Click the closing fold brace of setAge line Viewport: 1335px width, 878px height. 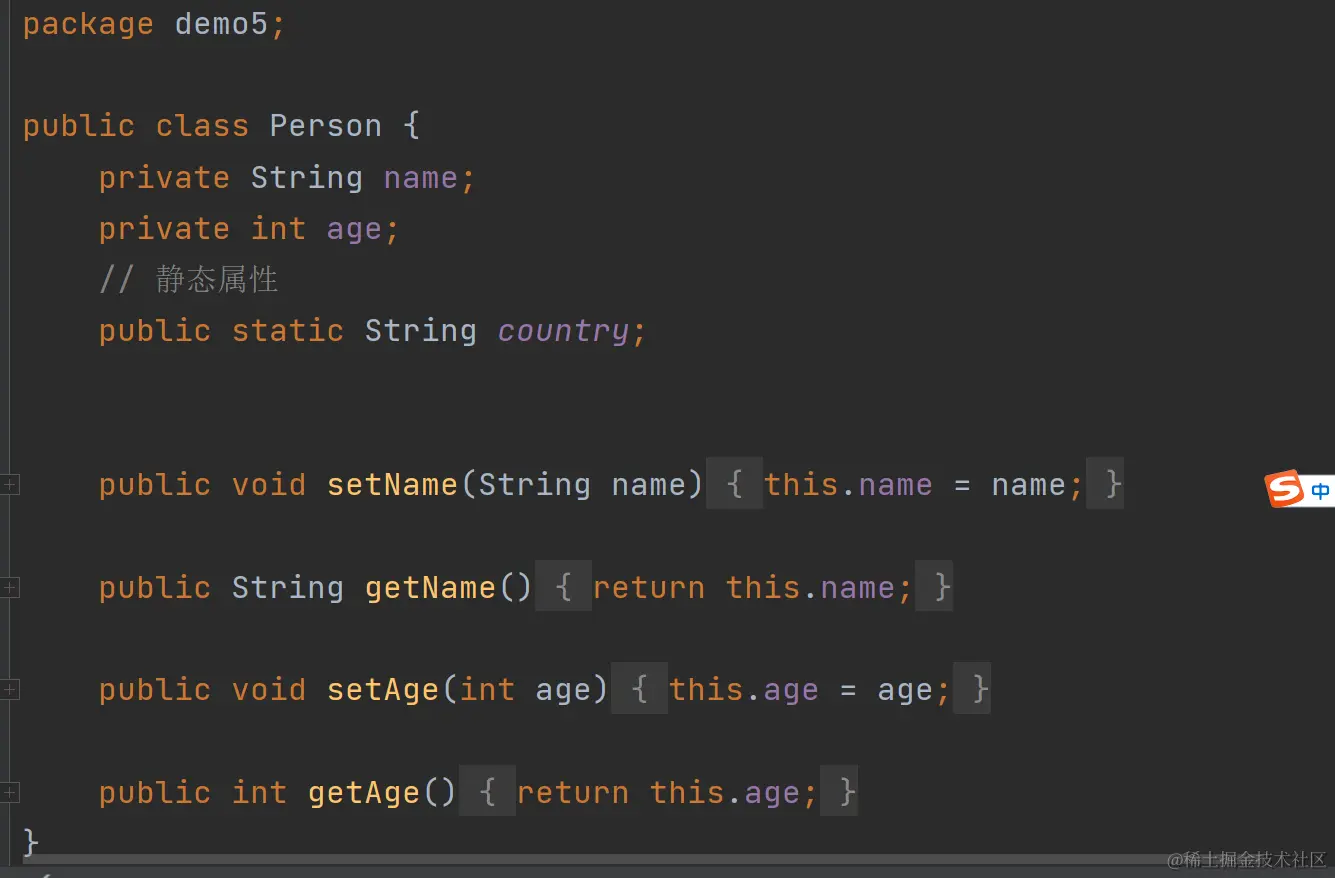click(x=972, y=690)
